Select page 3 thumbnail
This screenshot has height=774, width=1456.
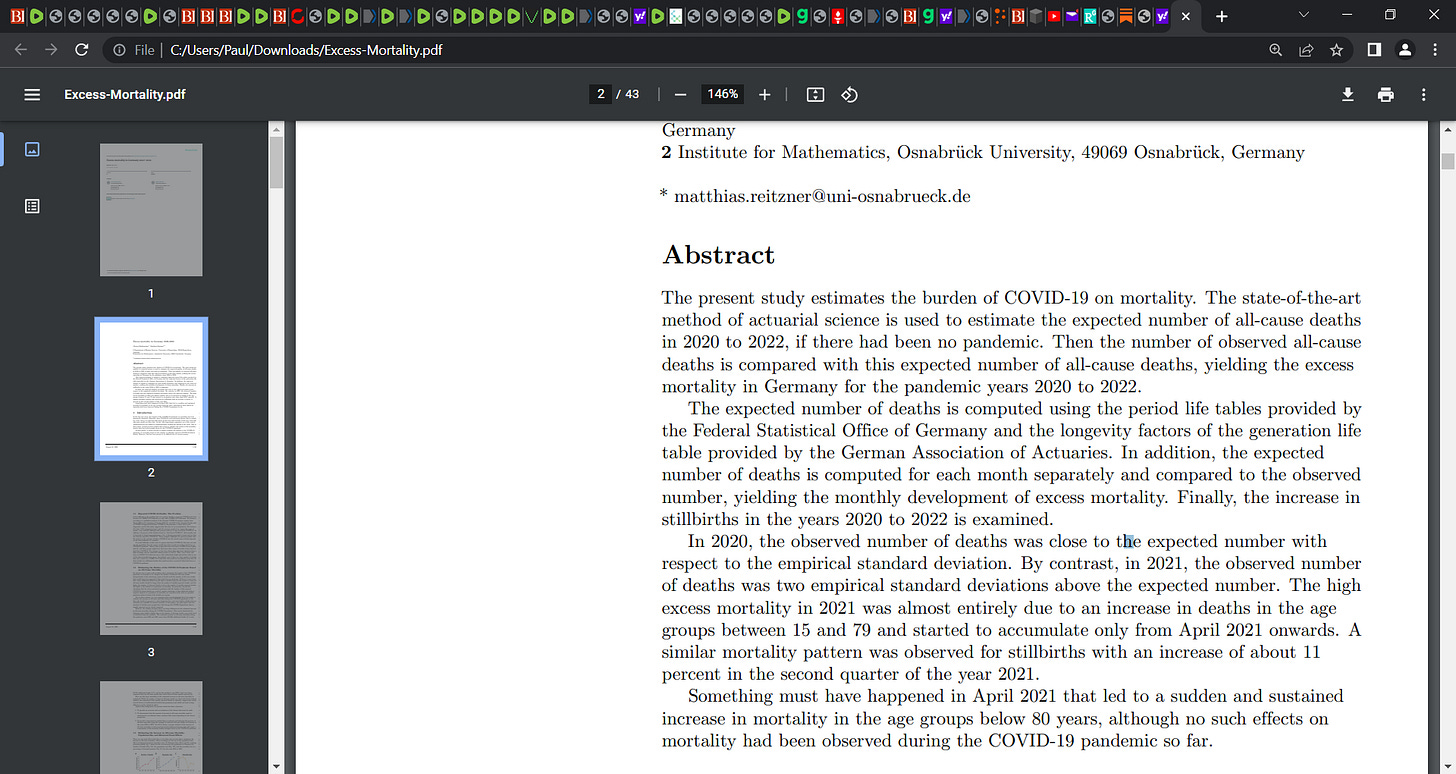tap(151, 568)
